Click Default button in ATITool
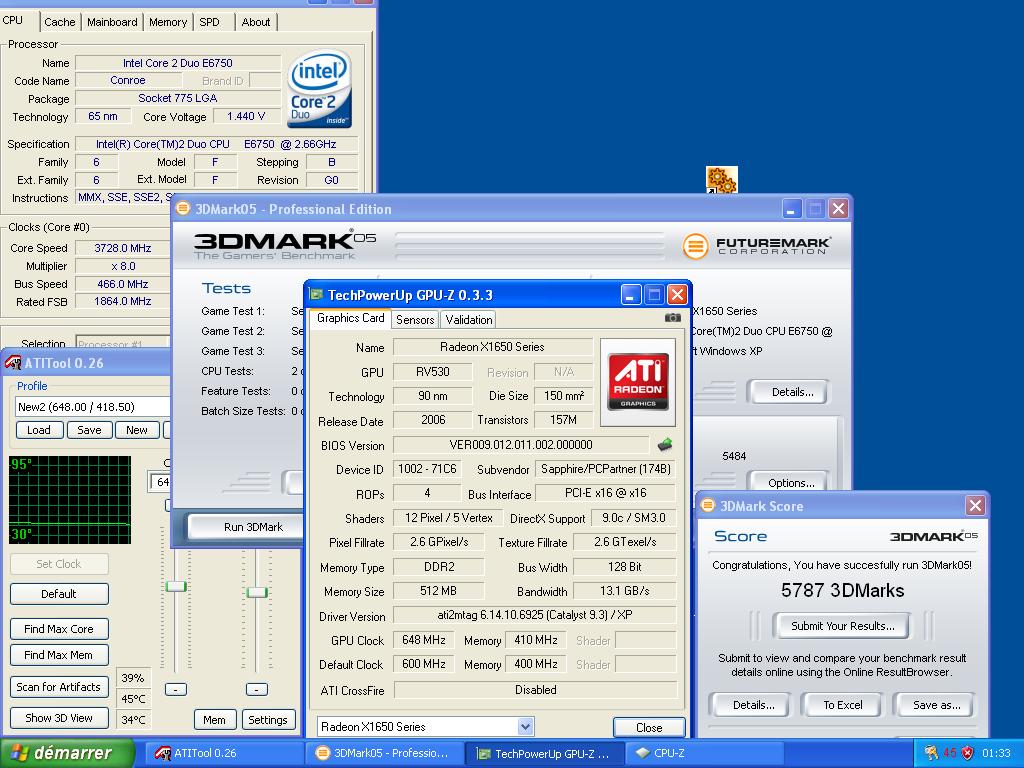Screen dimensions: 1024x768 coord(59,594)
